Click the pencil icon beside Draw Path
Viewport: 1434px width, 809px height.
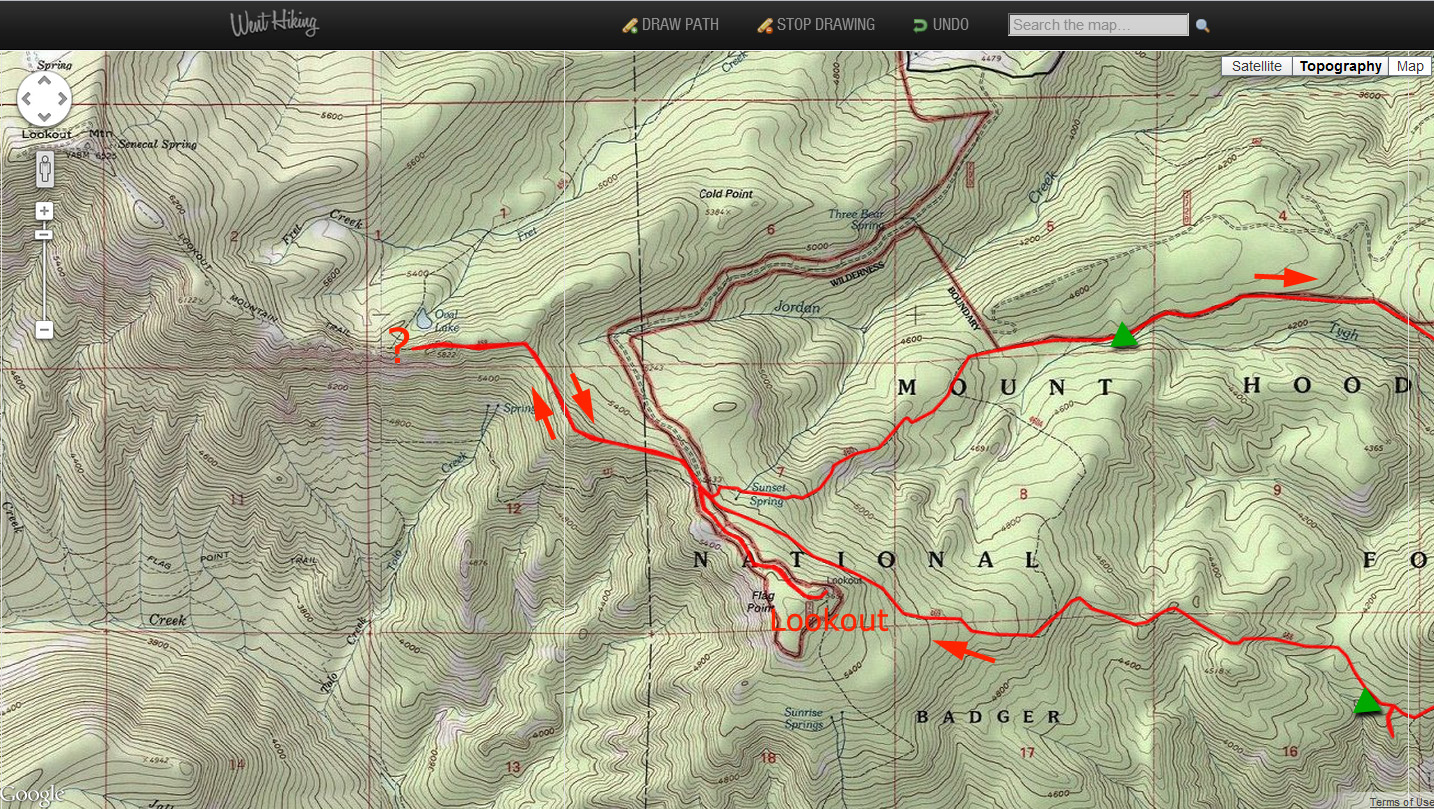point(630,25)
